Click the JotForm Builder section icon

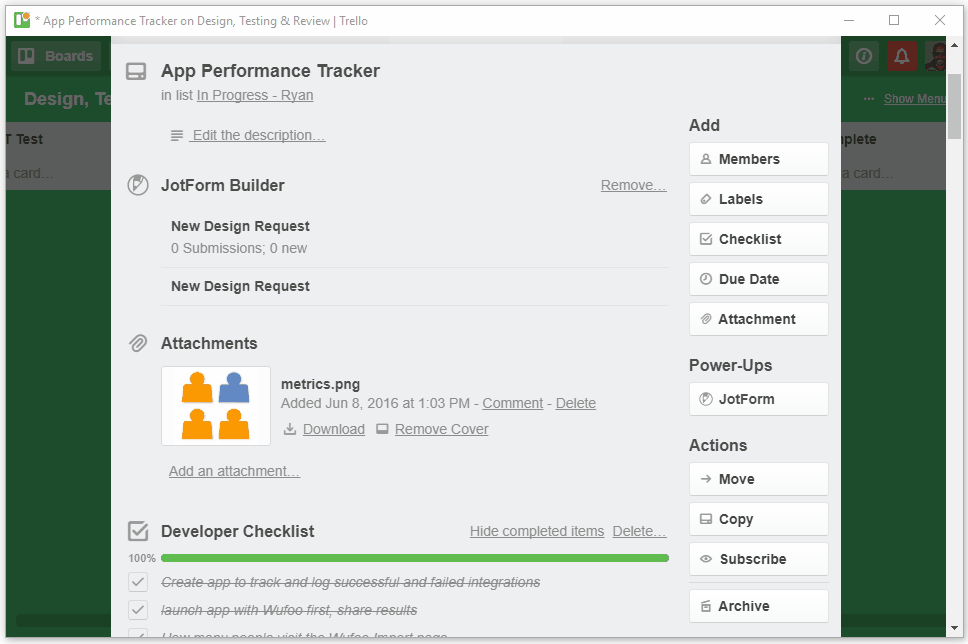pyautogui.click(x=138, y=185)
